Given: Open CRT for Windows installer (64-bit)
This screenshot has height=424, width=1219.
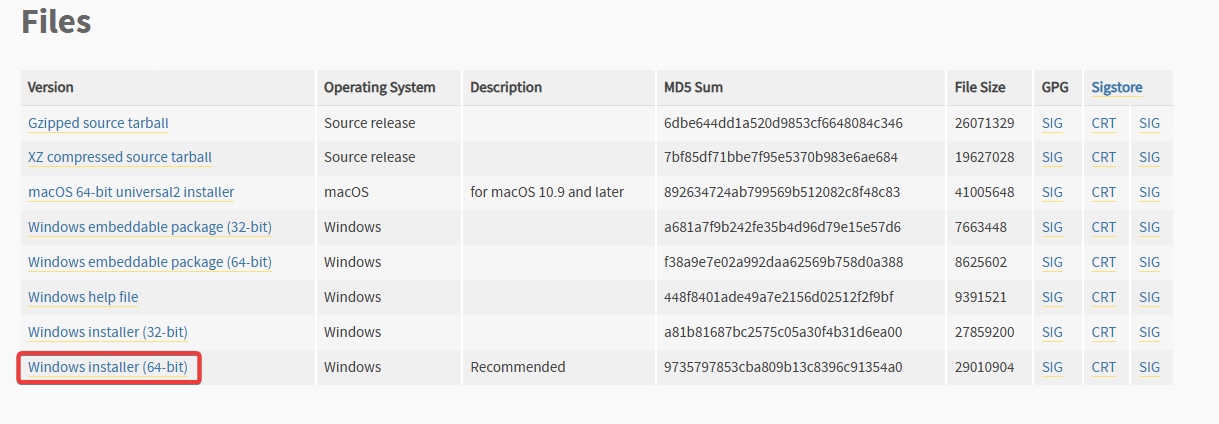Looking at the screenshot, I should point(1104,367).
